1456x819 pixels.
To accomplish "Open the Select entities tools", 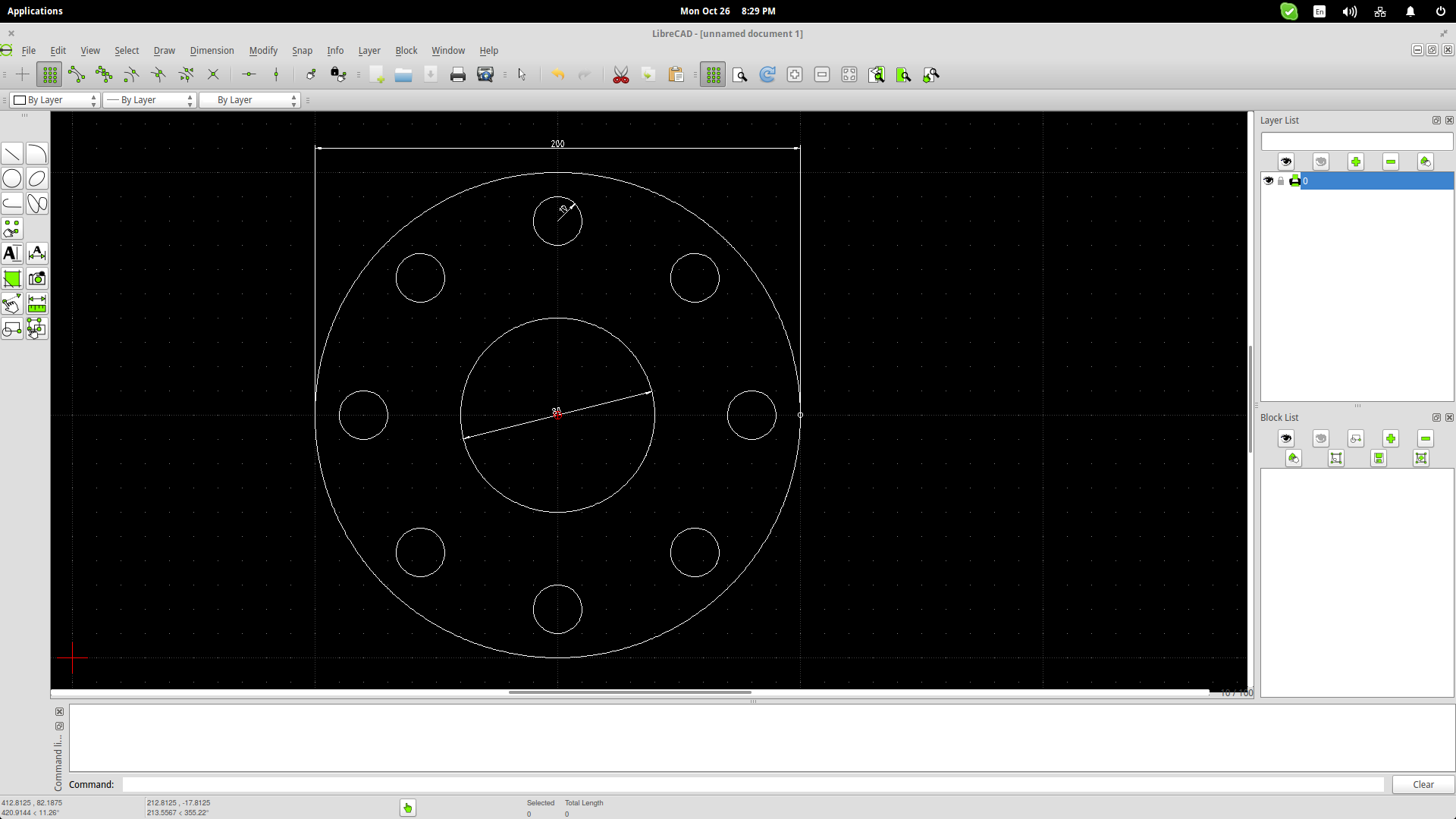I will [37, 329].
